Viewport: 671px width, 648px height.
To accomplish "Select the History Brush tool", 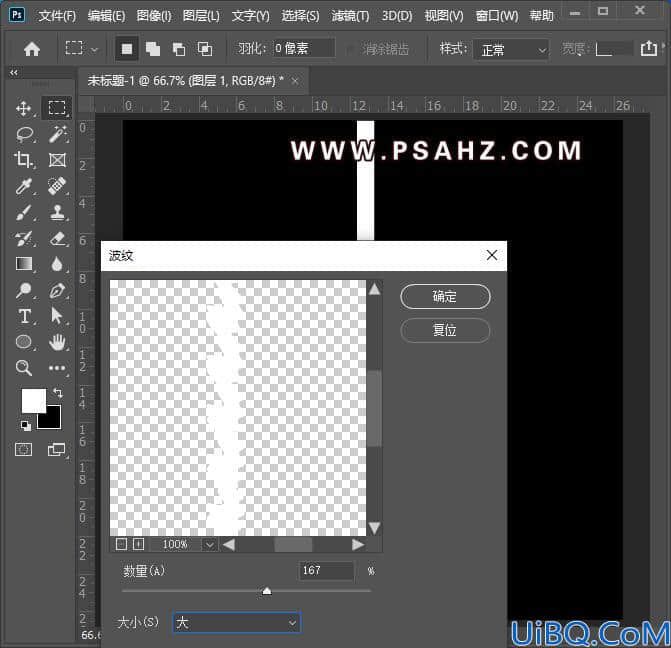I will point(24,239).
